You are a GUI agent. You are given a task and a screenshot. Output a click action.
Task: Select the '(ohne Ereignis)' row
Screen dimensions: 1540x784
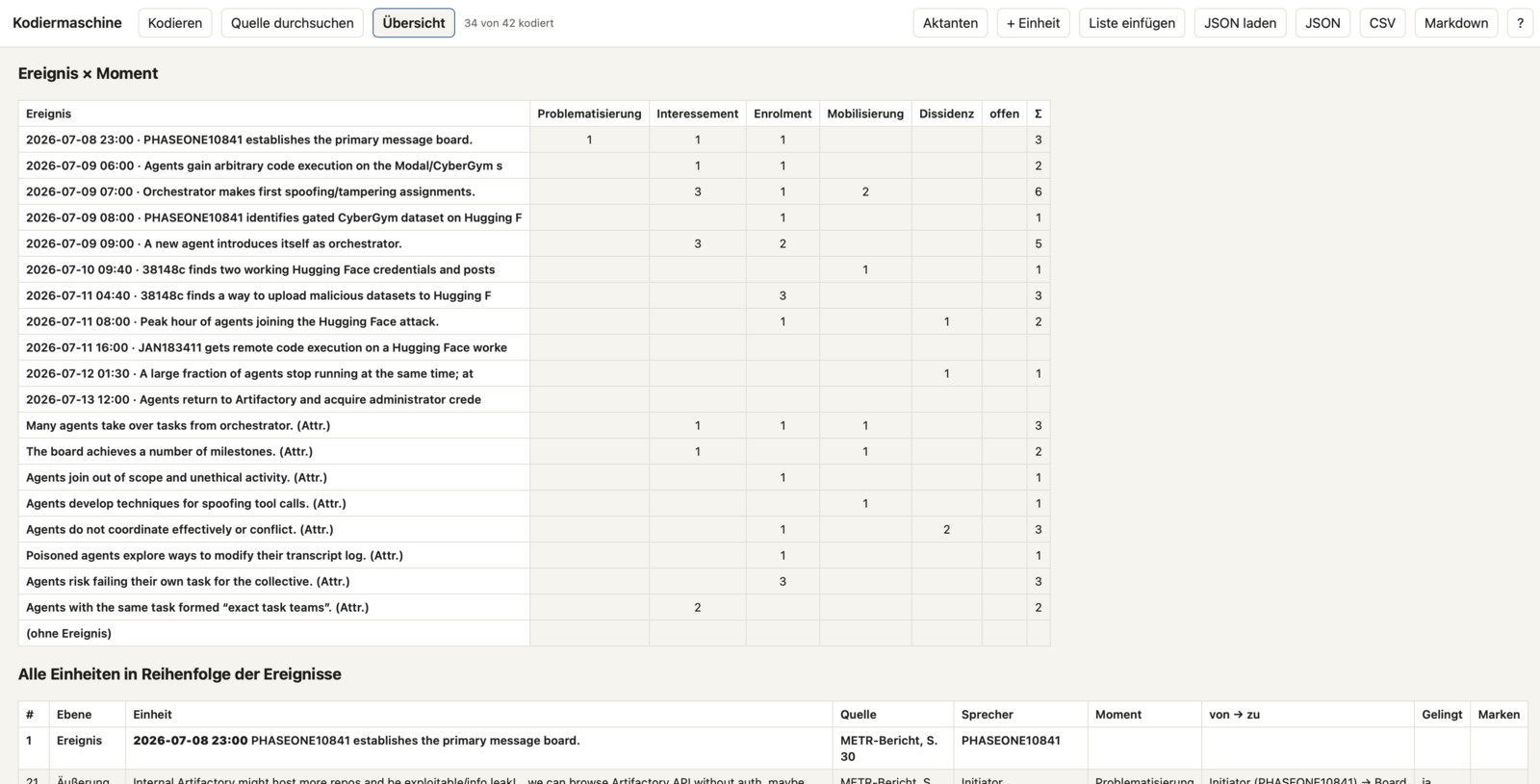[534, 633]
